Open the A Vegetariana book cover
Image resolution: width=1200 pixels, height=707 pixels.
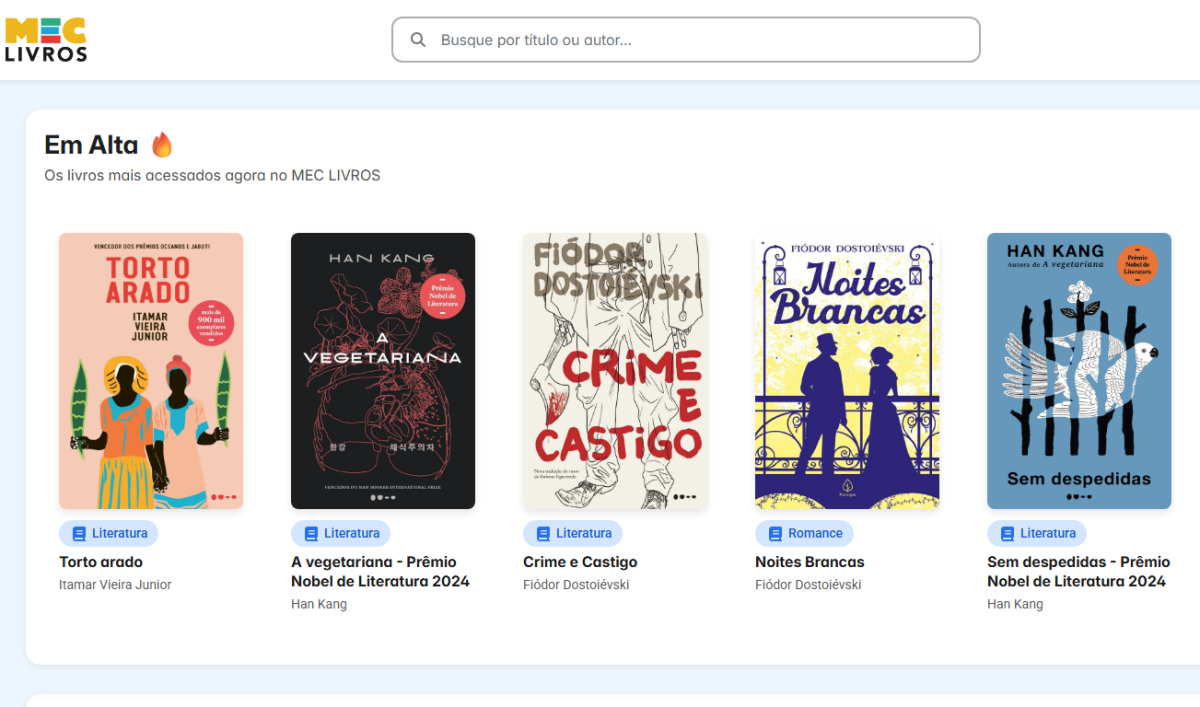click(x=383, y=371)
